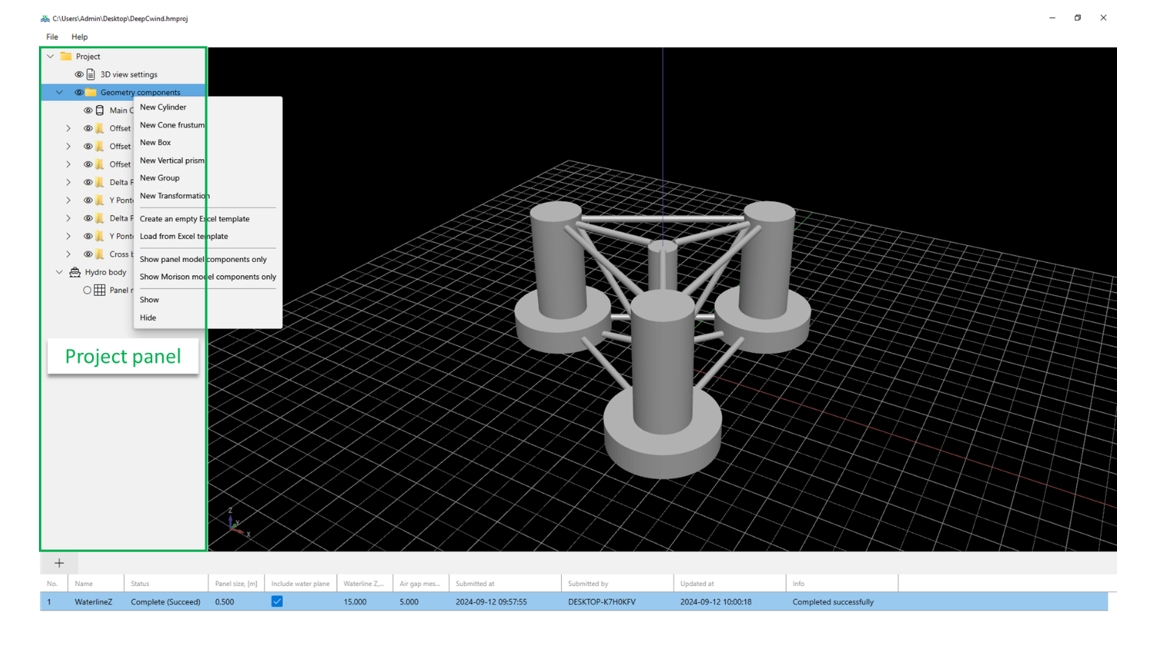1153x672 pixels.
Task: Toggle visibility eye of the Cross b row
Action: point(88,254)
